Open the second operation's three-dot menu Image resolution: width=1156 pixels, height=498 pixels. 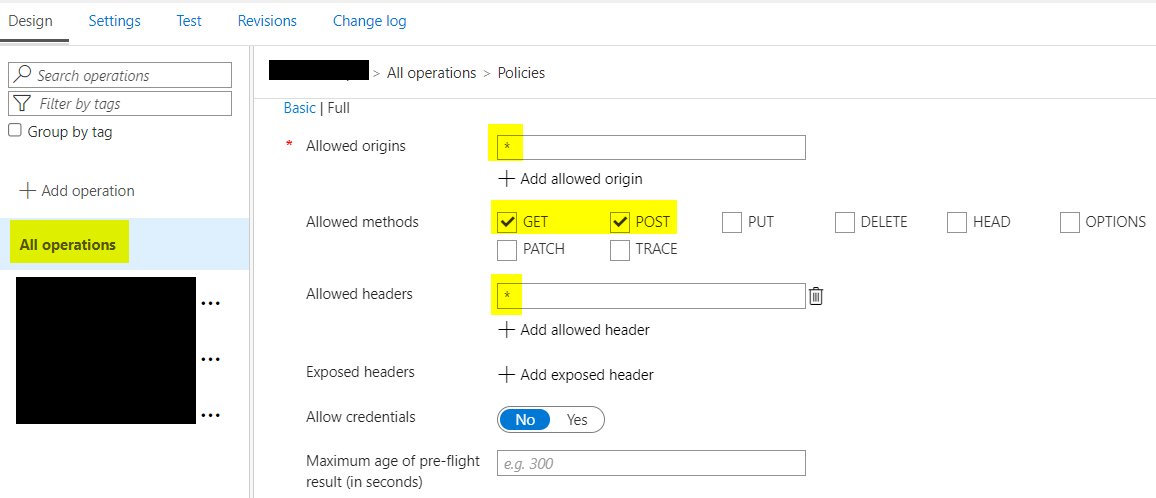211,359
